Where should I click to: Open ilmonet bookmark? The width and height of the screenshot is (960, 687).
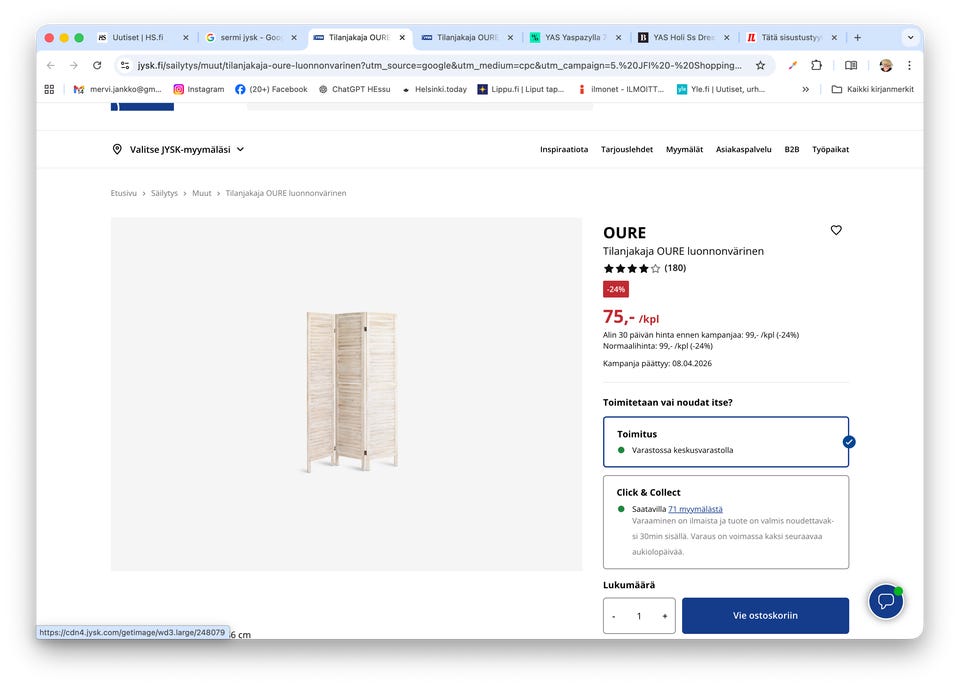click(621, 89)
